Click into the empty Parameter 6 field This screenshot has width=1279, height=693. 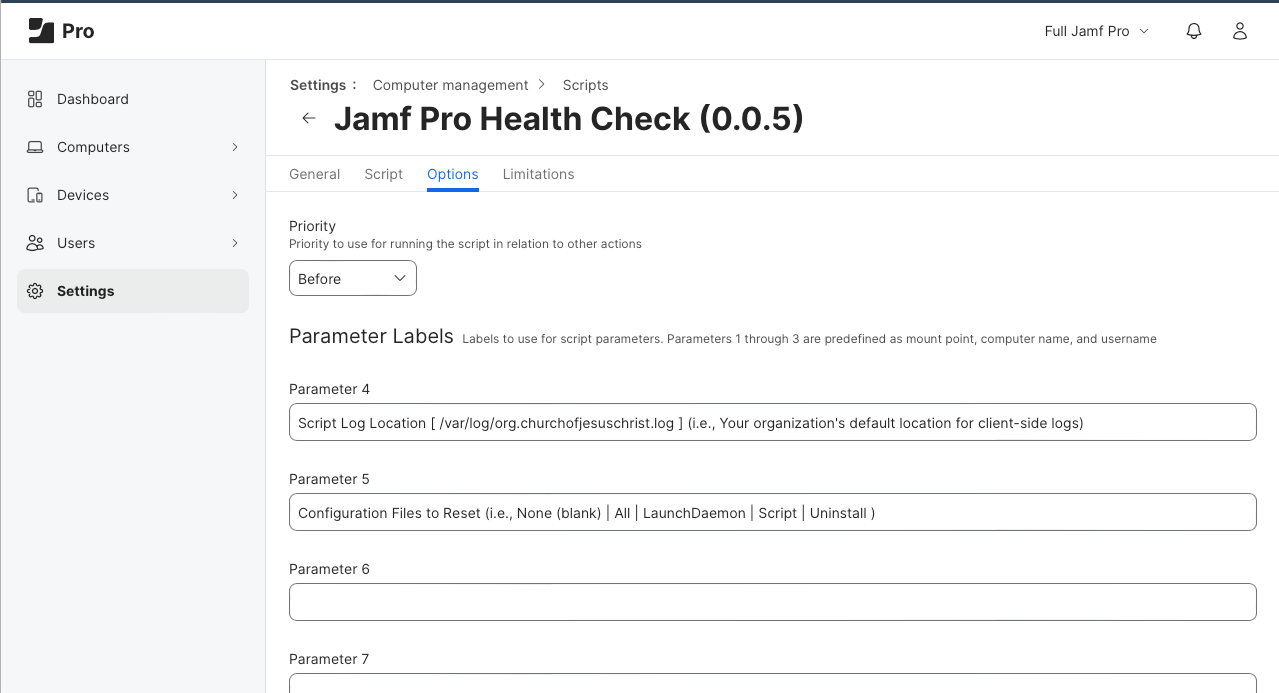click(773, 602)
